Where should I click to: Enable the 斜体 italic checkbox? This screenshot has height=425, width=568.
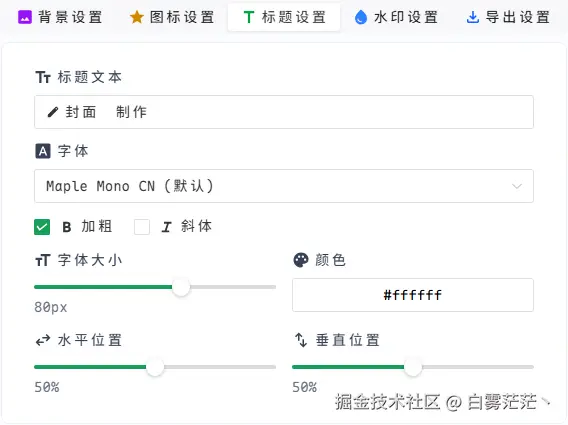point(142,227)
